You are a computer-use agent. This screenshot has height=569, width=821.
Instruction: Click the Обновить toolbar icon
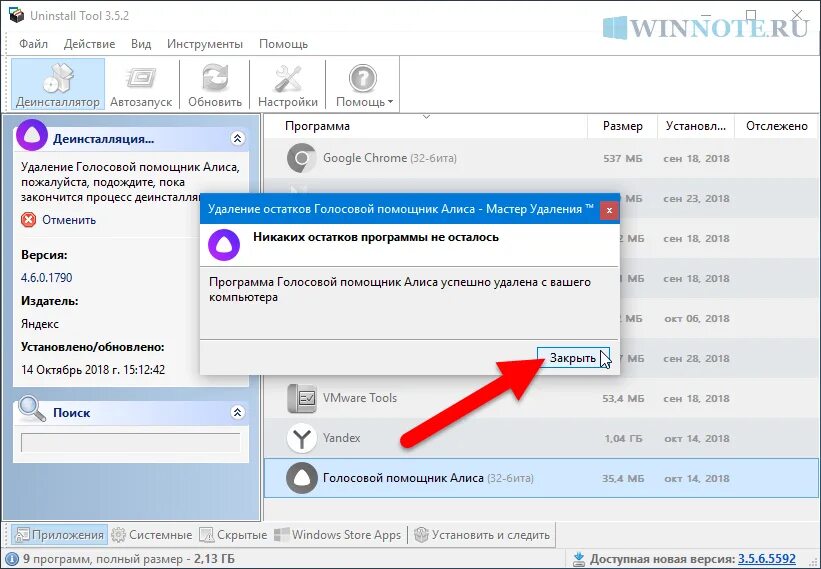point(215,85)
